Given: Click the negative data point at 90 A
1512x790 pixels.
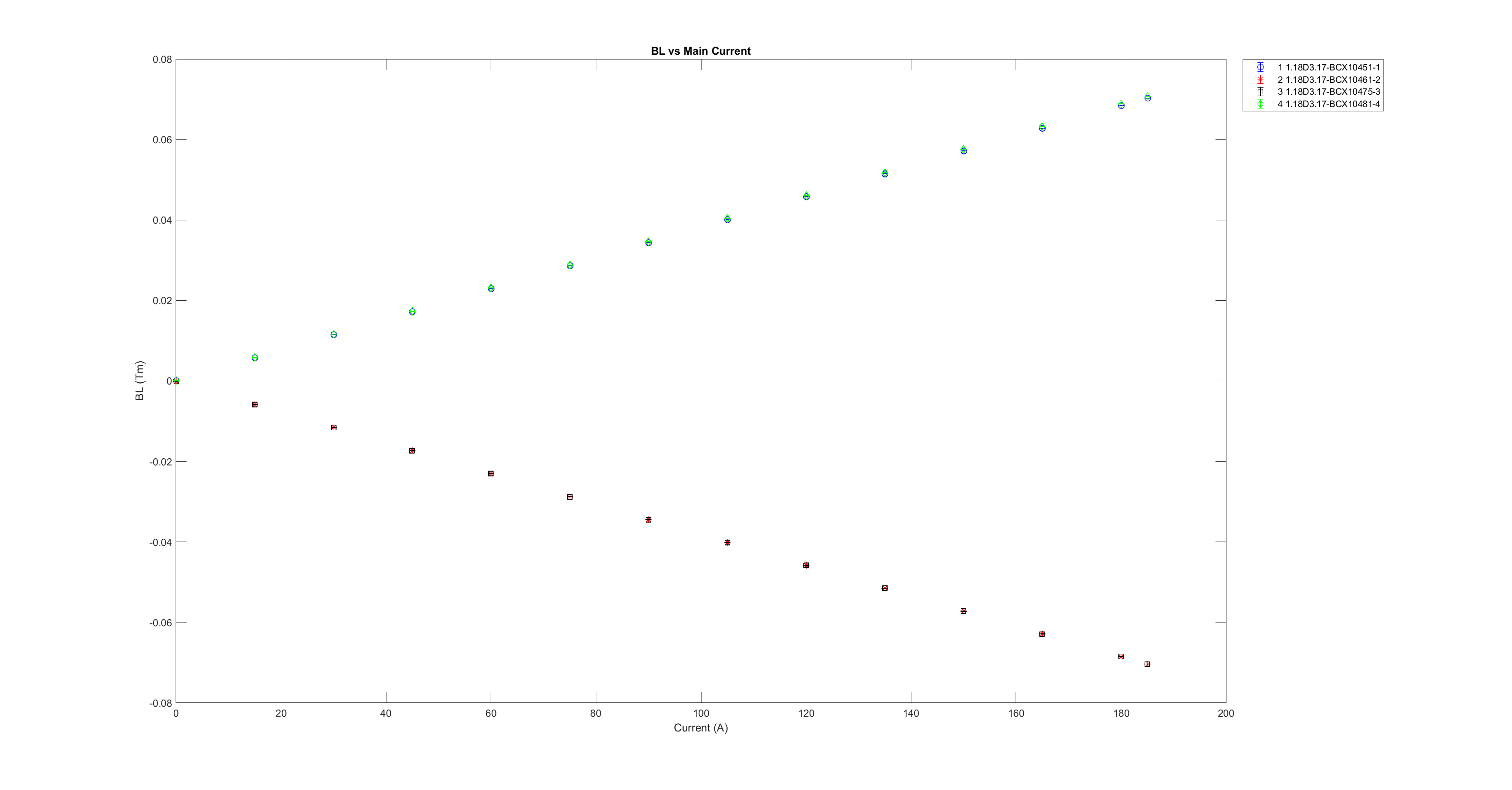Looking at the screenshot, I should [648, 519].
